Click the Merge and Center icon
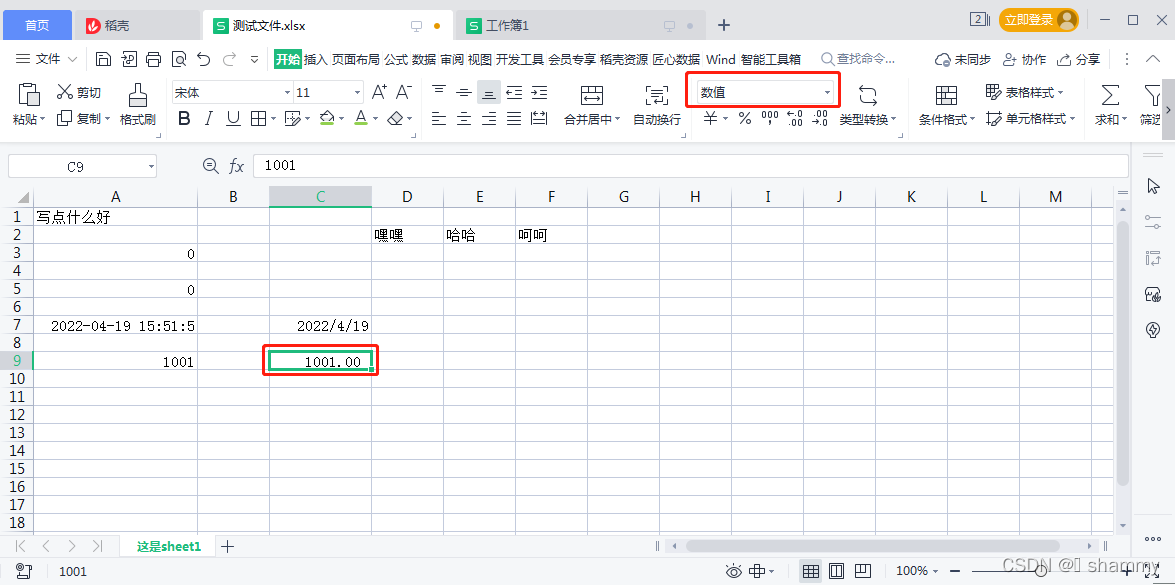Viewport: 1175px width, 585px height. (x=592, y=95)
